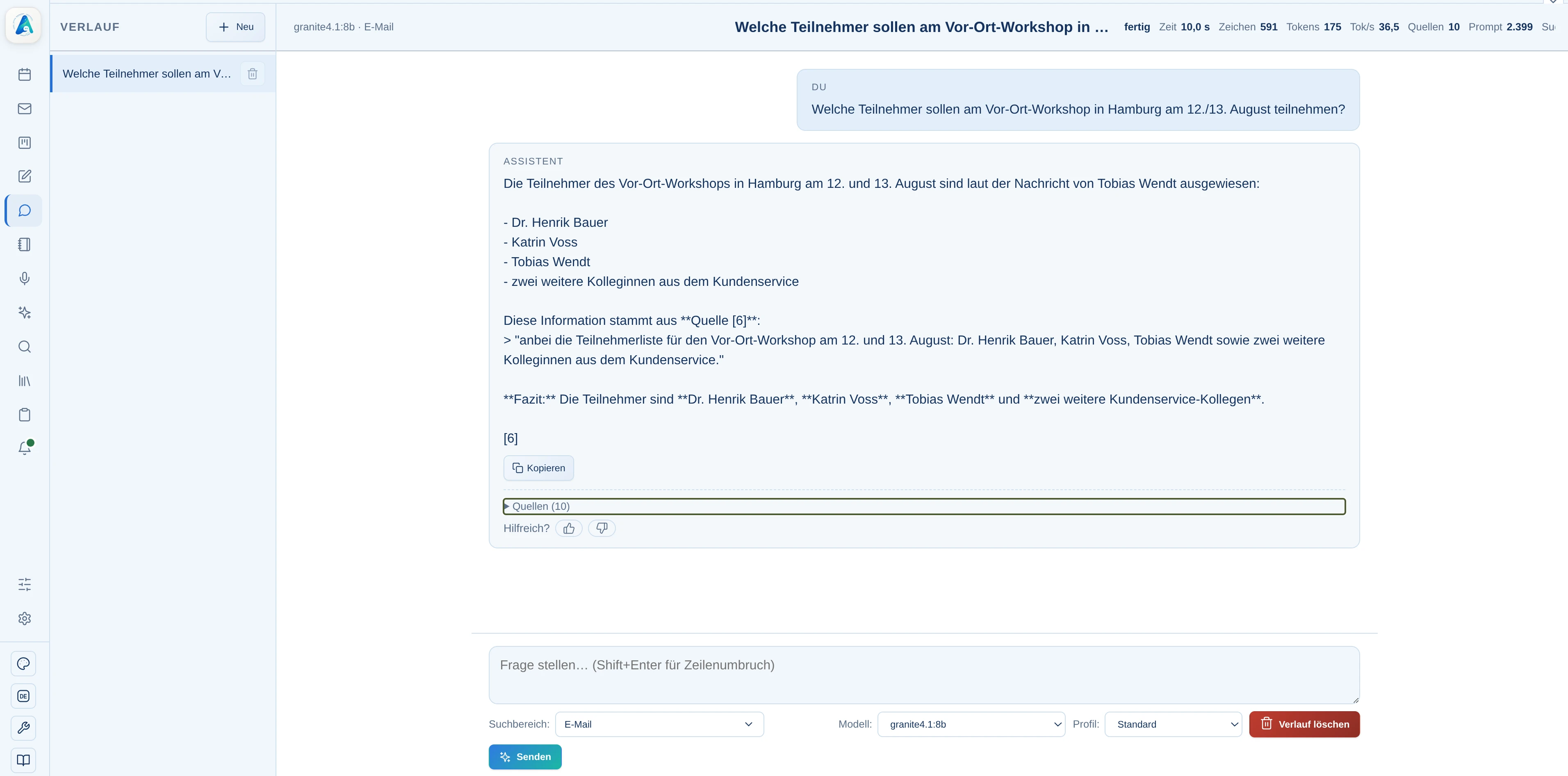Open notifications bell with green dot
Image resolution: width=1568 pixels, height=776 pixels.
24,448
